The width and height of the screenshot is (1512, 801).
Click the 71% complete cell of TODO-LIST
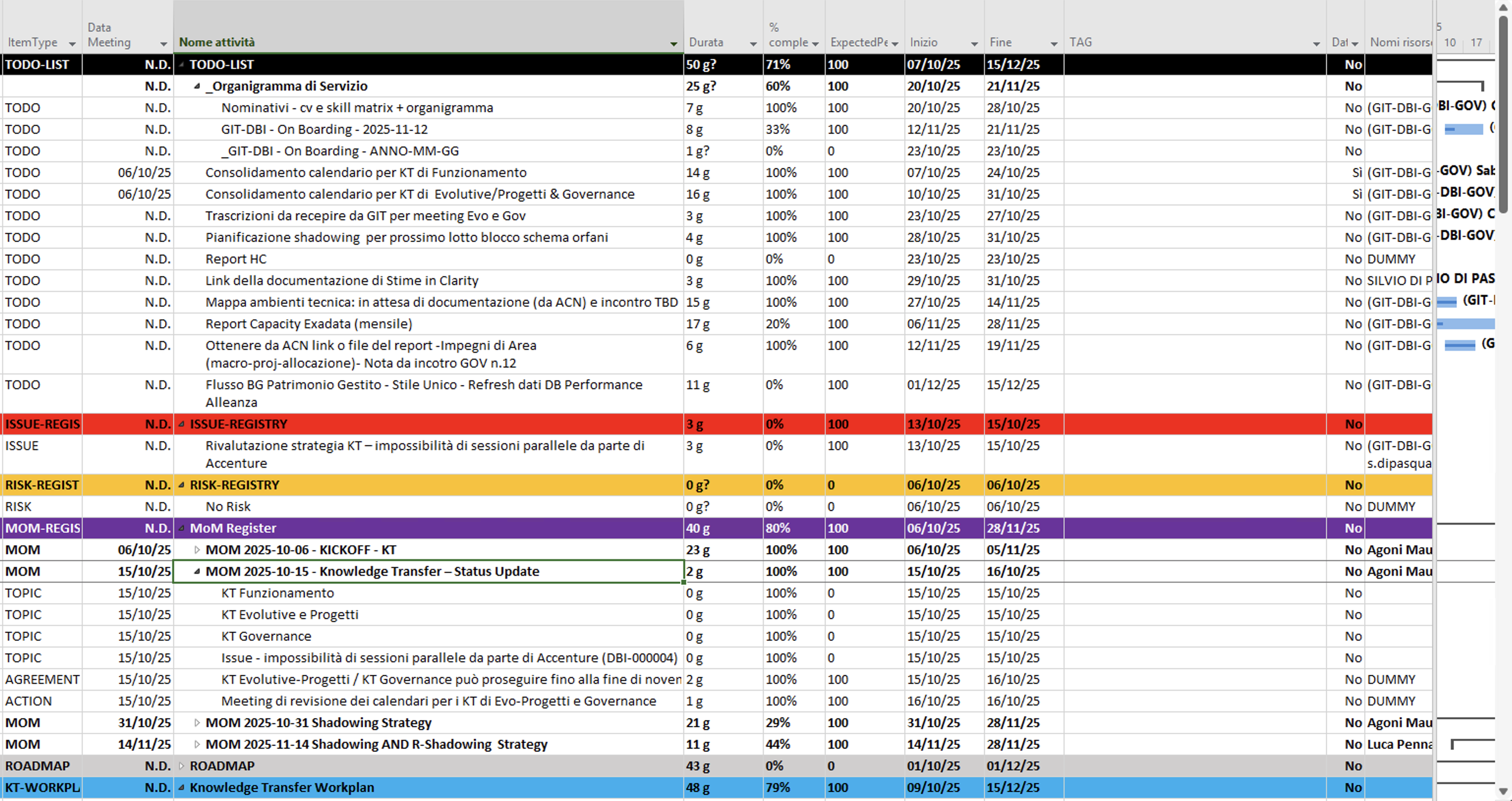(x=793, y=64)
